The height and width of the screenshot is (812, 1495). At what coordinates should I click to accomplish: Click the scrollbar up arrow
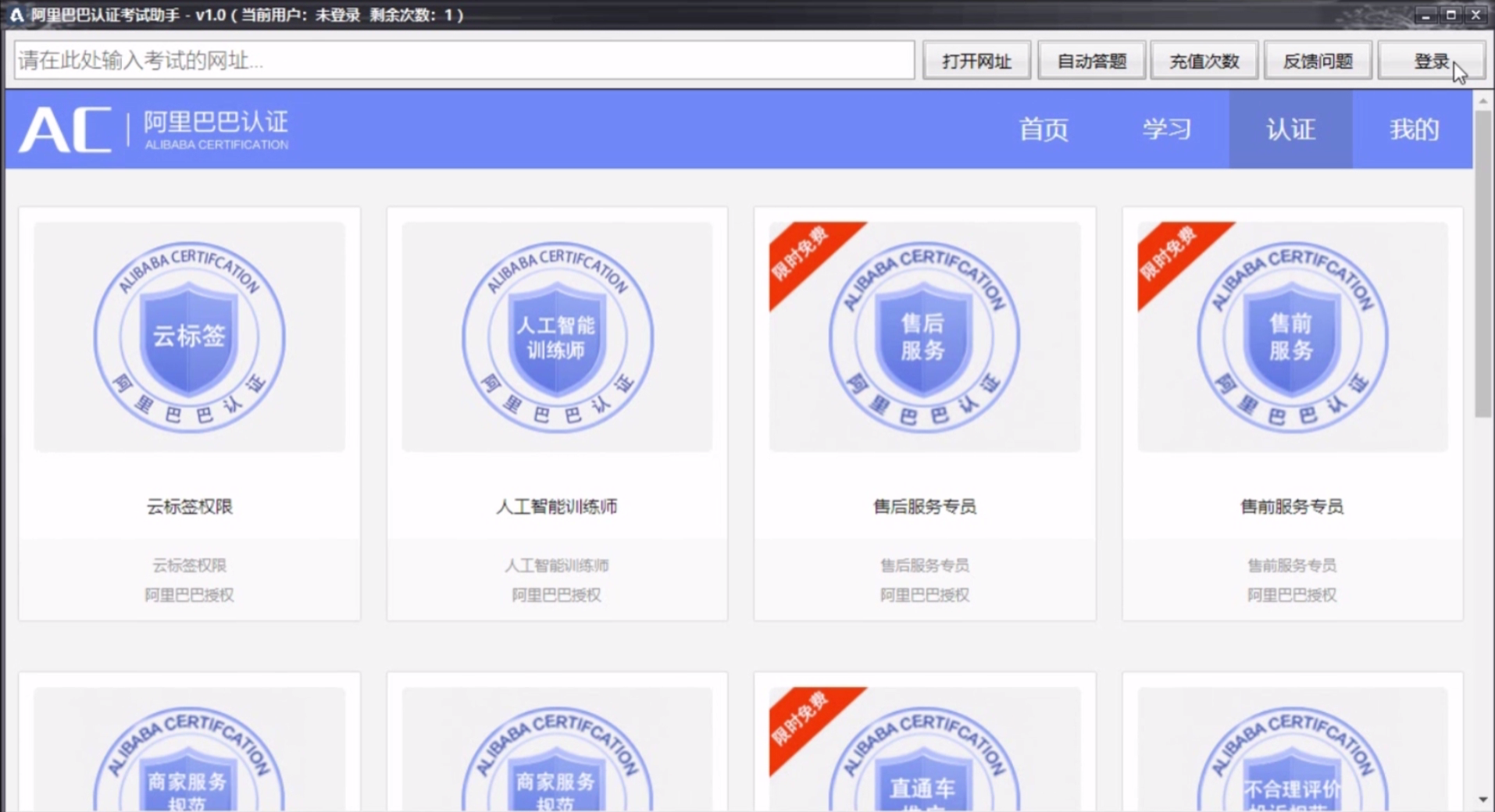coord(1483,101)
